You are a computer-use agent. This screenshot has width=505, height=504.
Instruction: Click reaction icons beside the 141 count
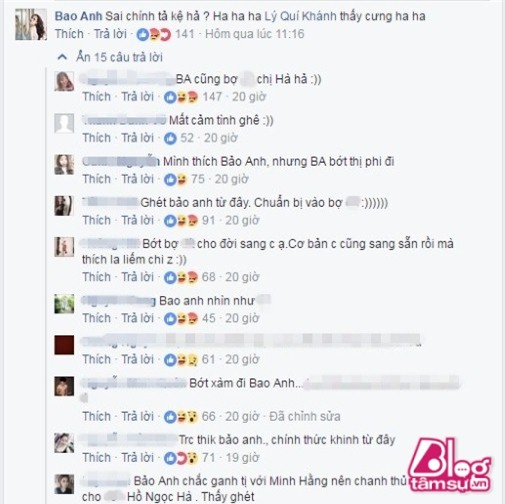tap(154, 34)
